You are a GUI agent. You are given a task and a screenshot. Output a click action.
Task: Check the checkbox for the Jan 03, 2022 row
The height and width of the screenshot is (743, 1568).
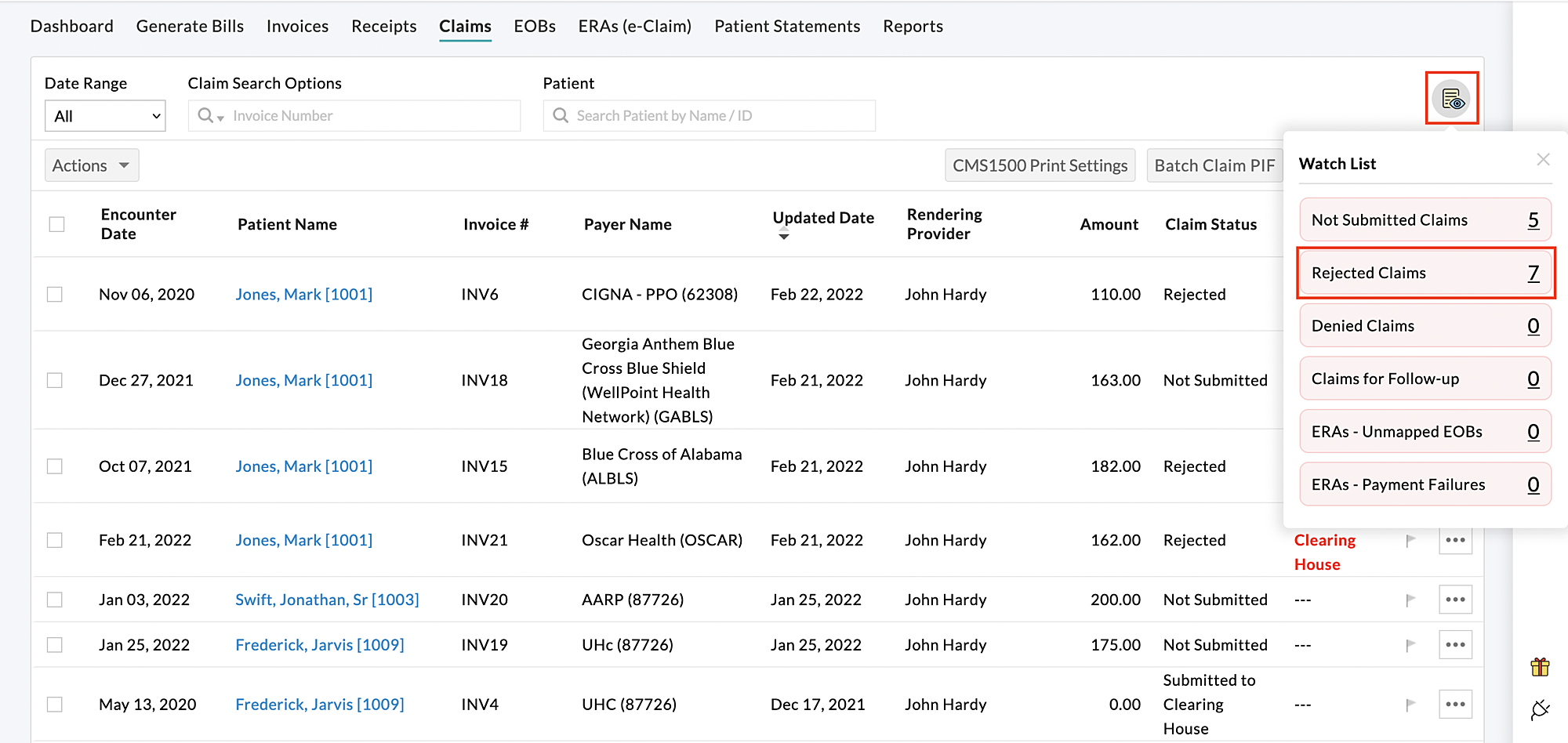tap(54, 599)
